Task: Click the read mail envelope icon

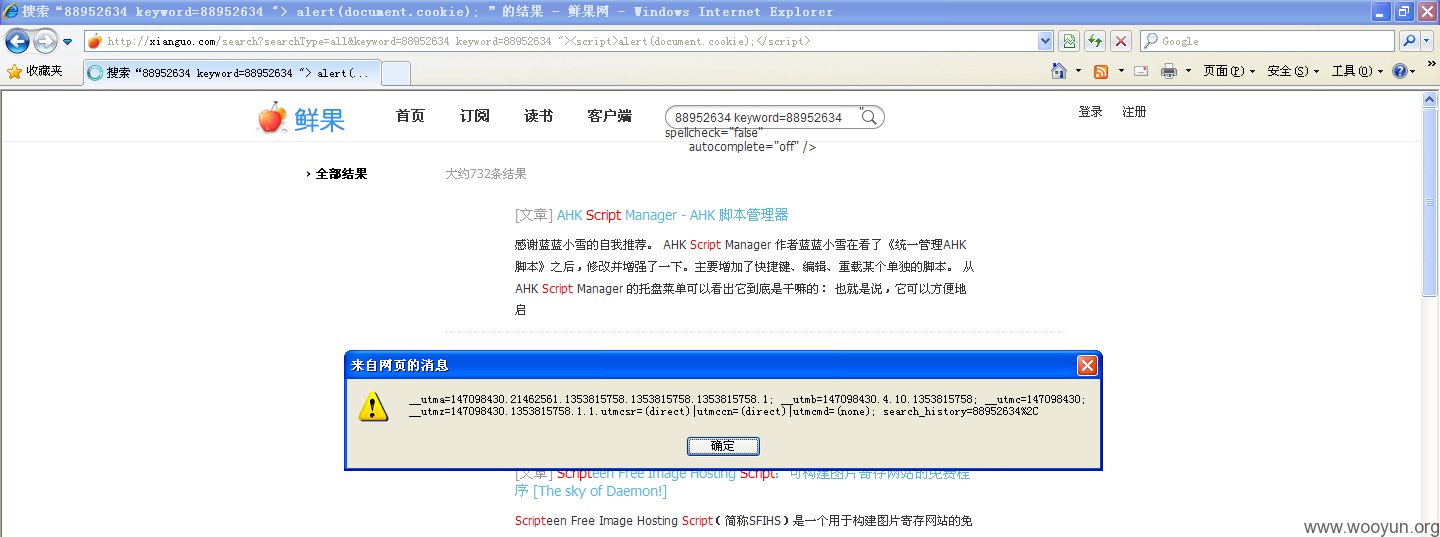Action: click(1142, 71)
